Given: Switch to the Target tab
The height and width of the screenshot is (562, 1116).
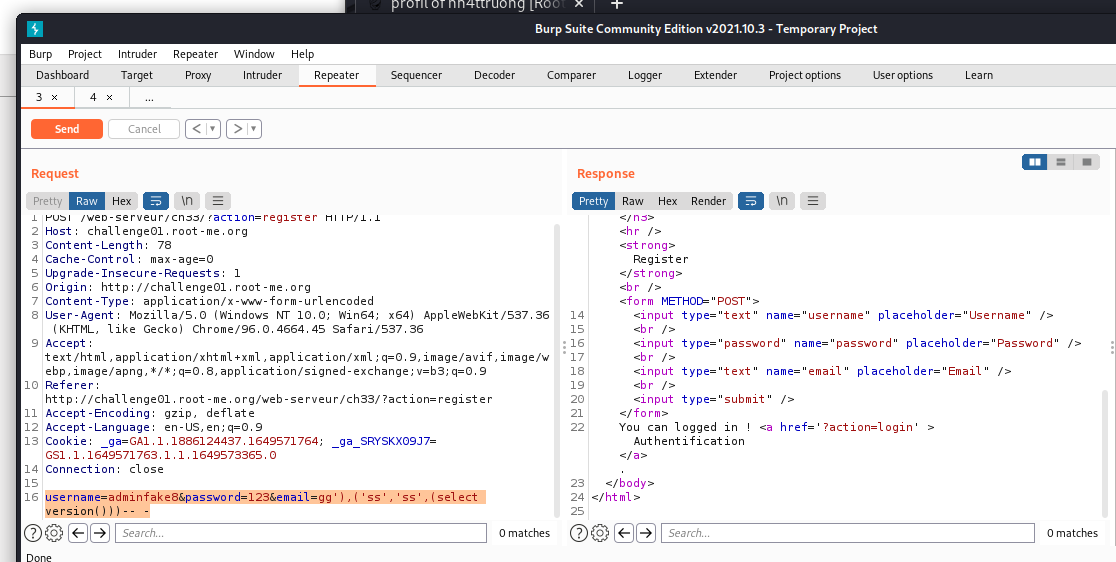Looking at the screenshot, I should [137, 75].
